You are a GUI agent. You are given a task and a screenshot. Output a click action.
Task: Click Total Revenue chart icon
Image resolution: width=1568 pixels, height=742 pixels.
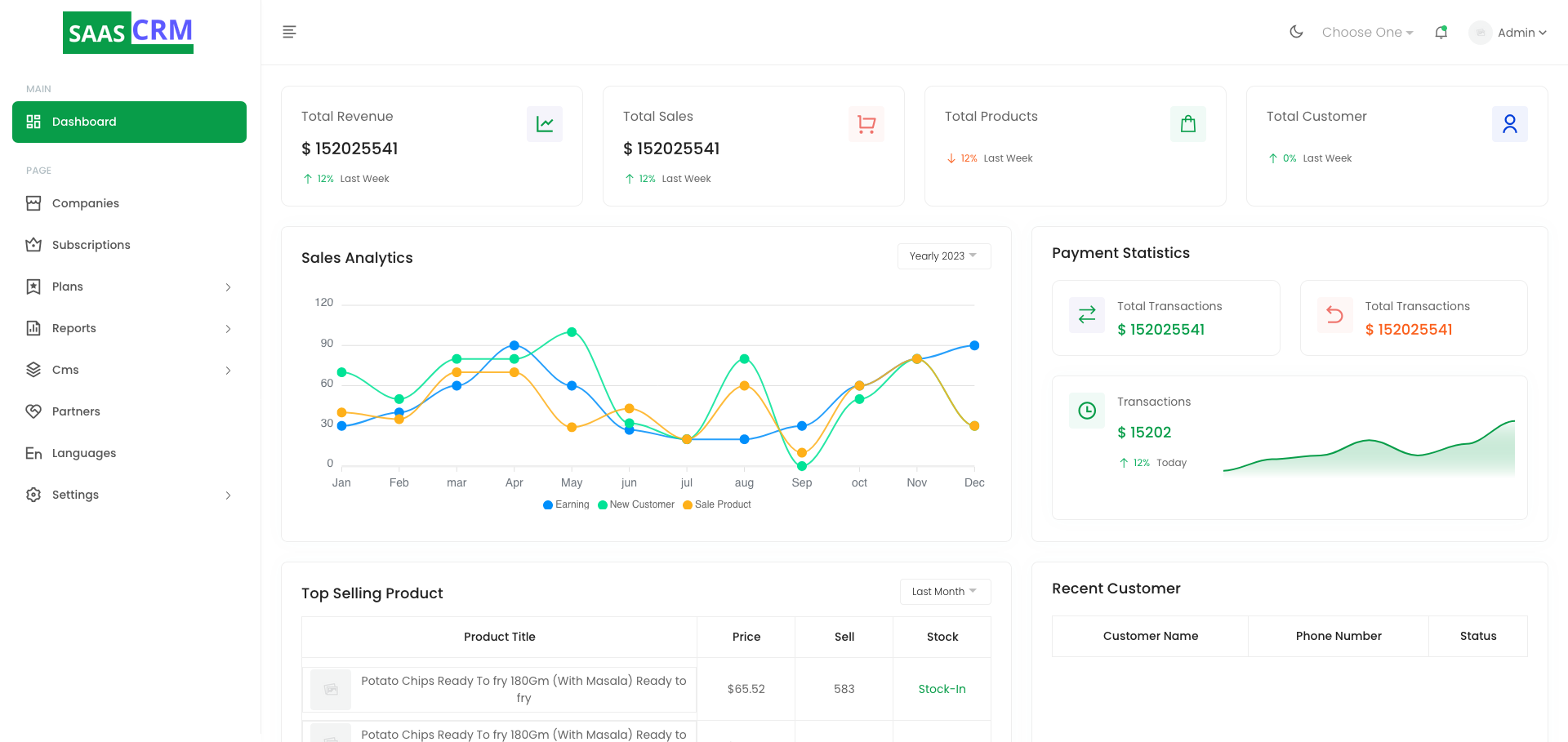point(545,124)
